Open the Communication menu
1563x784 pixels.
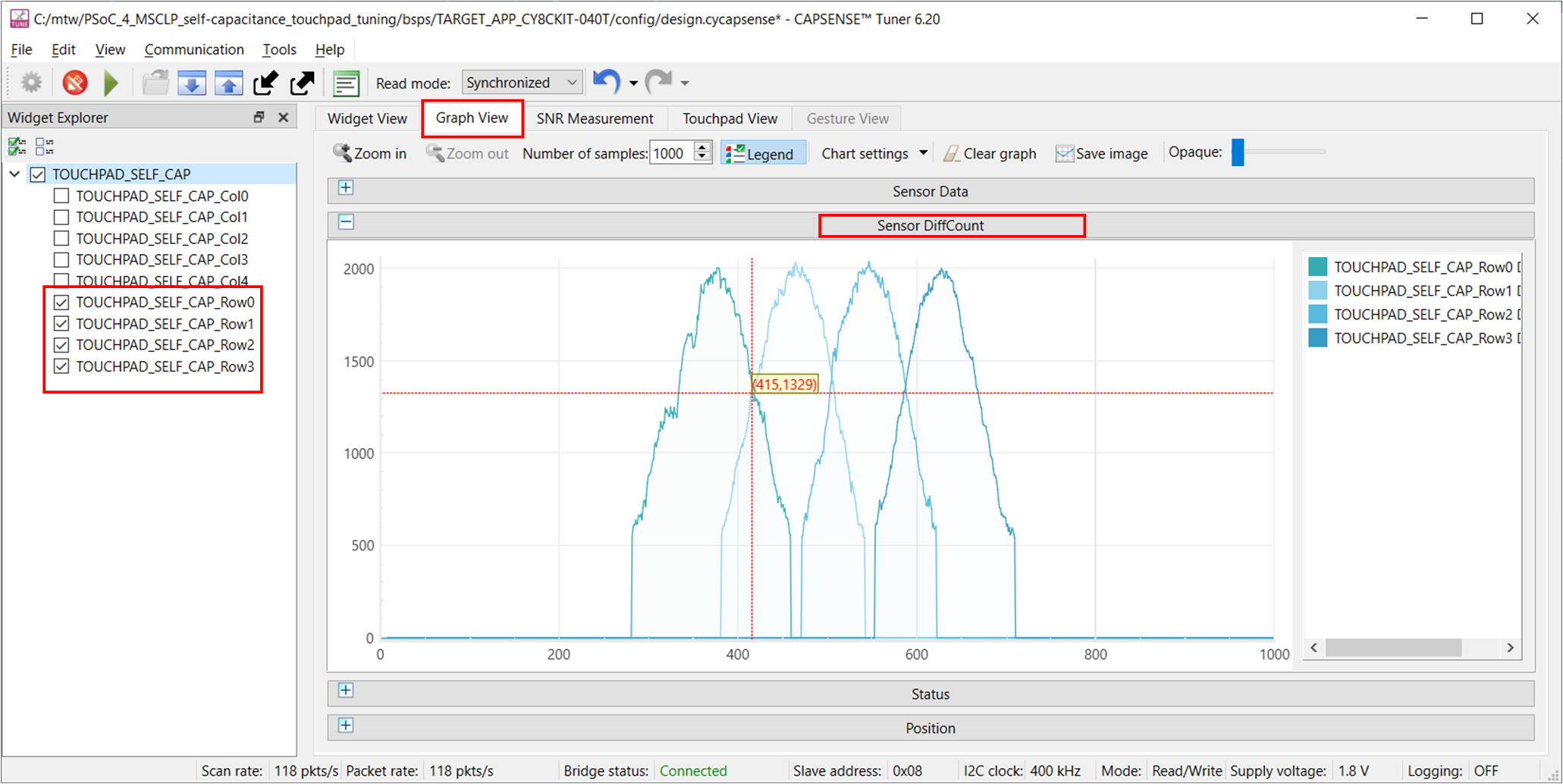click(194, 49)
